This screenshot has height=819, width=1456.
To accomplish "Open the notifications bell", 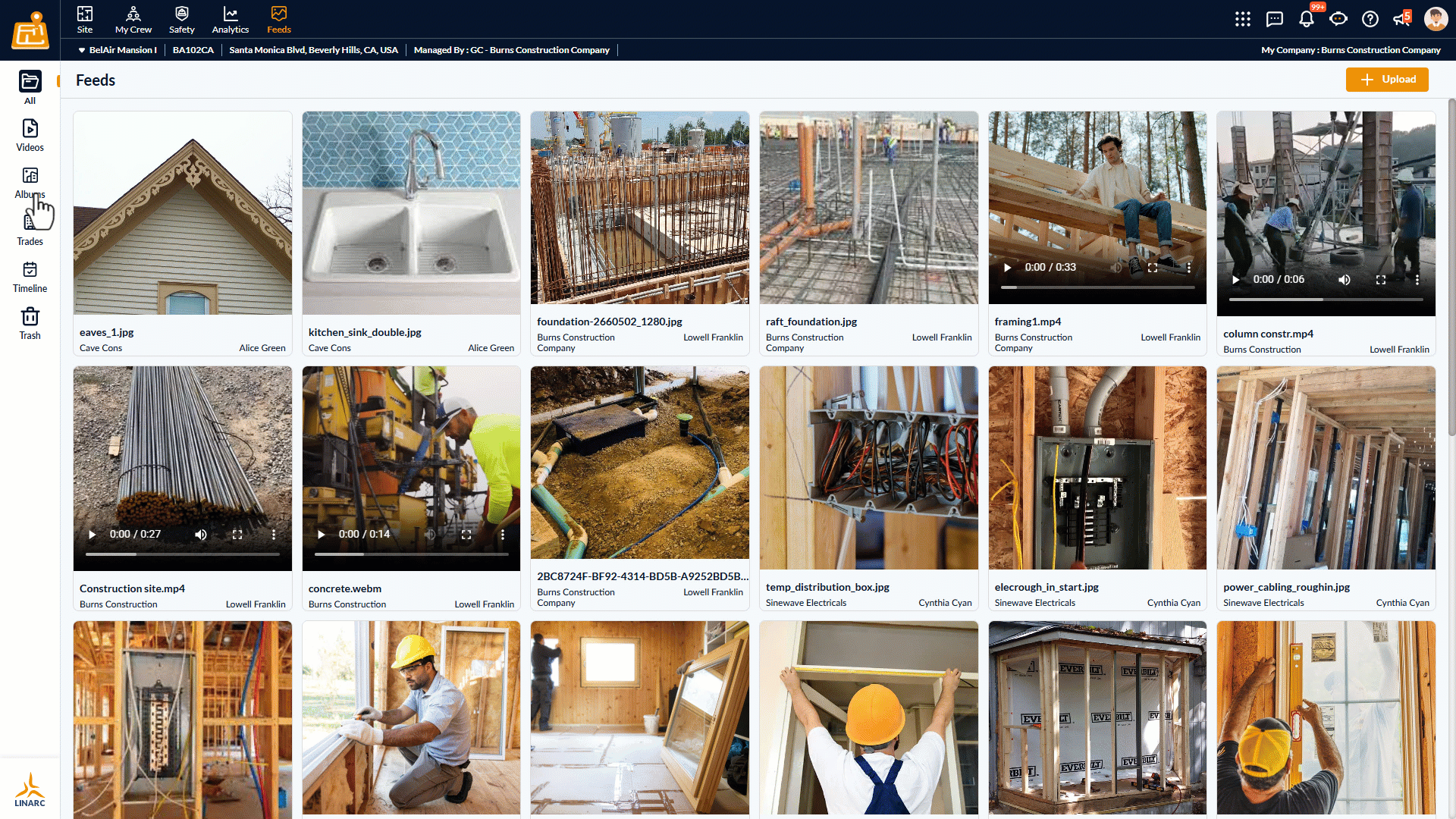I will (1306, 19).
